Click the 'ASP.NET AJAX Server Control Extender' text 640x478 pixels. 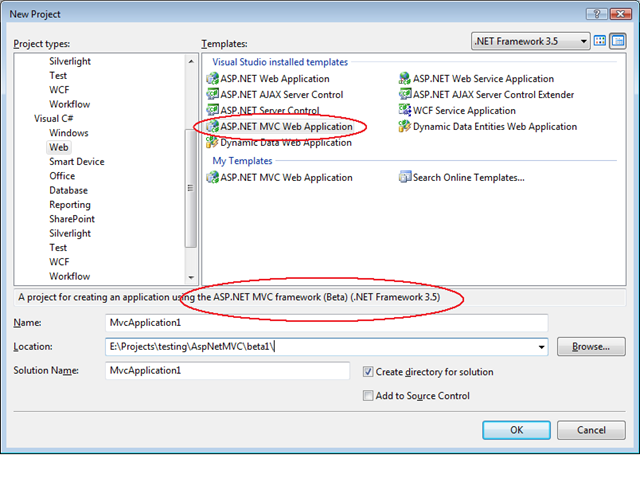coord(493,95)
